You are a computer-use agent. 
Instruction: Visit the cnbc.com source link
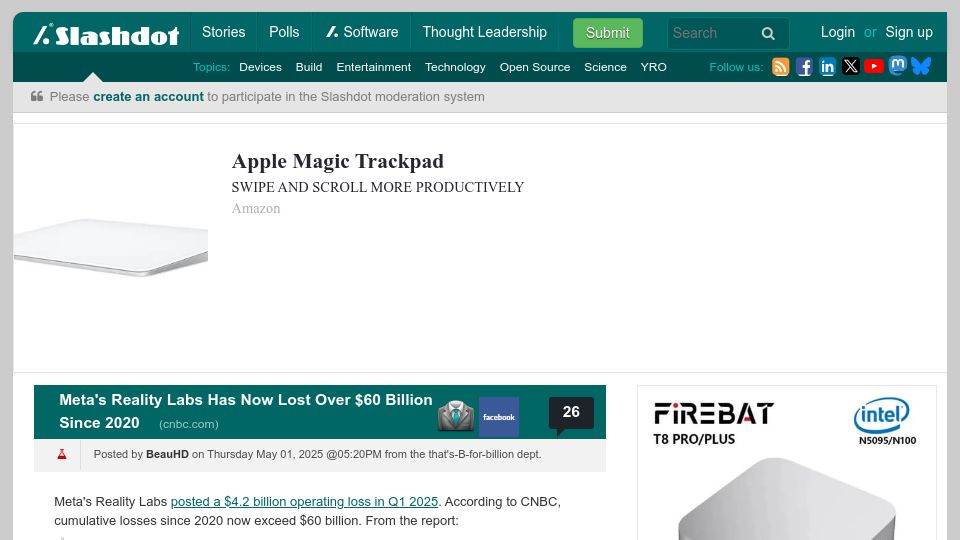click(x=189, y=424)
